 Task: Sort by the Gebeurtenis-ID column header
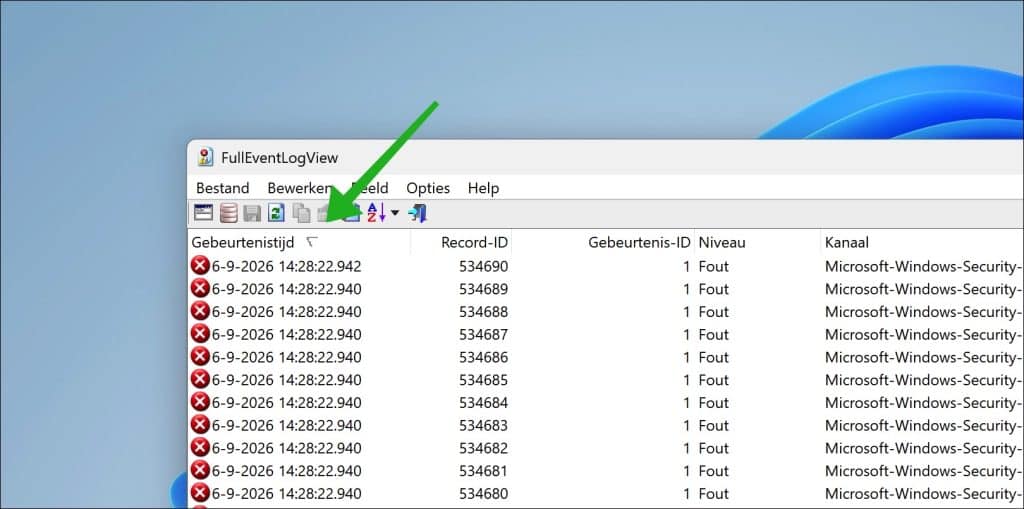click(603, 242)
